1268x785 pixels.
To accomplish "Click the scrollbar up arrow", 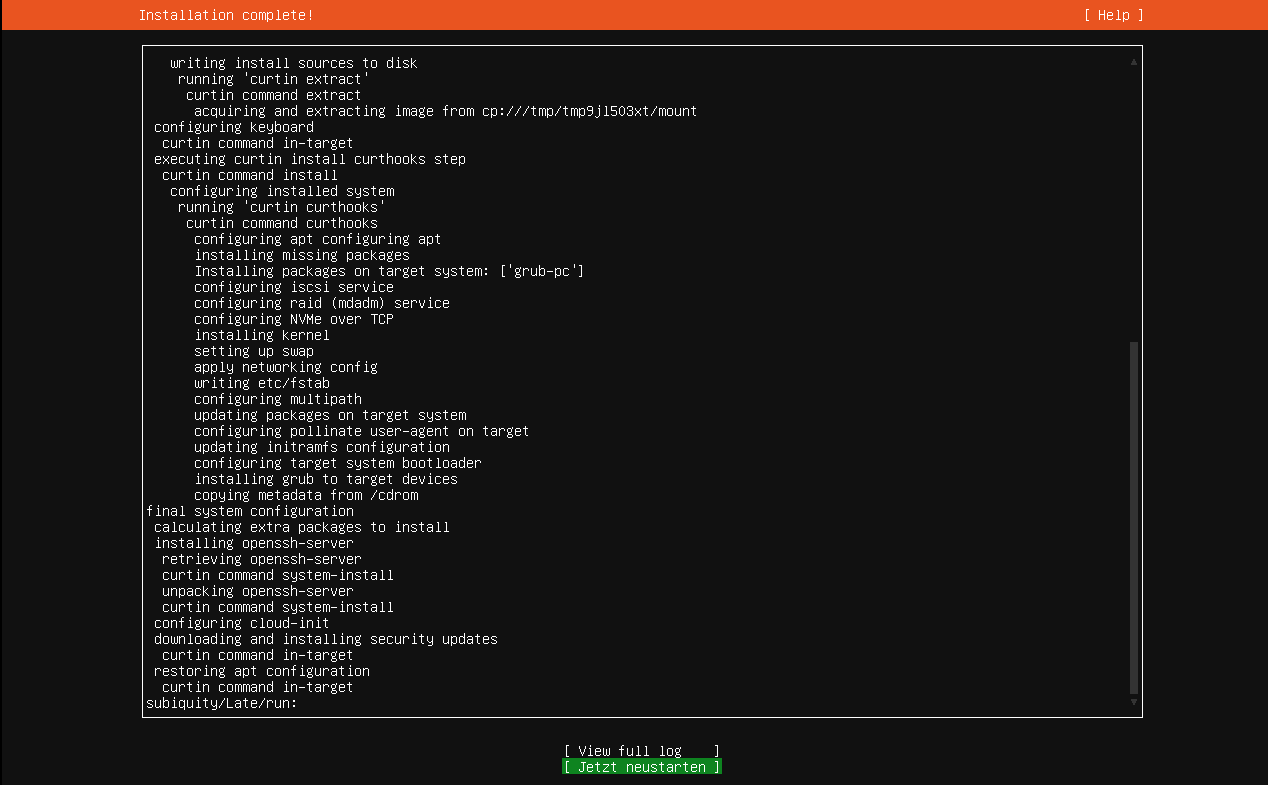I will pyautogui.click(x=1133, y=60).
